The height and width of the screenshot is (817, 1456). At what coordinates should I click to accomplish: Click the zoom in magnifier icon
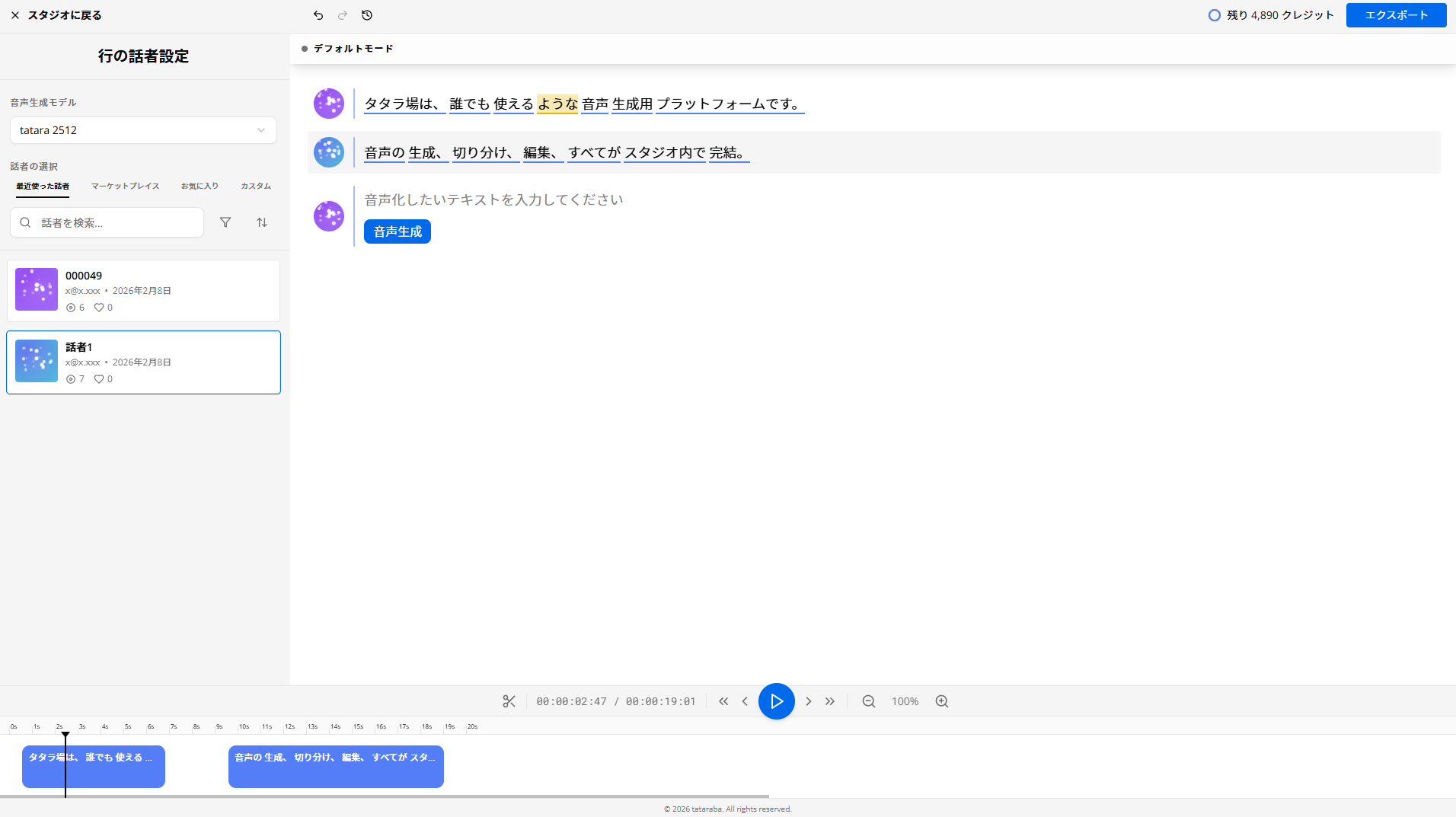[x=941, y=701]
